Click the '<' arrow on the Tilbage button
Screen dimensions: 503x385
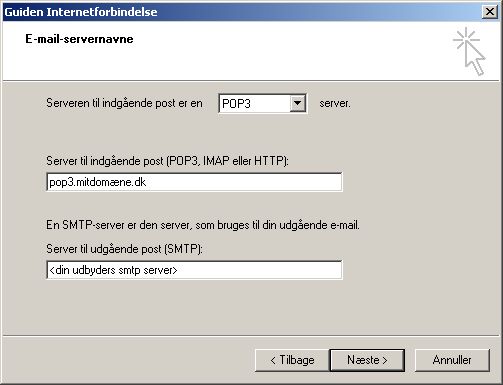(273, 360)
